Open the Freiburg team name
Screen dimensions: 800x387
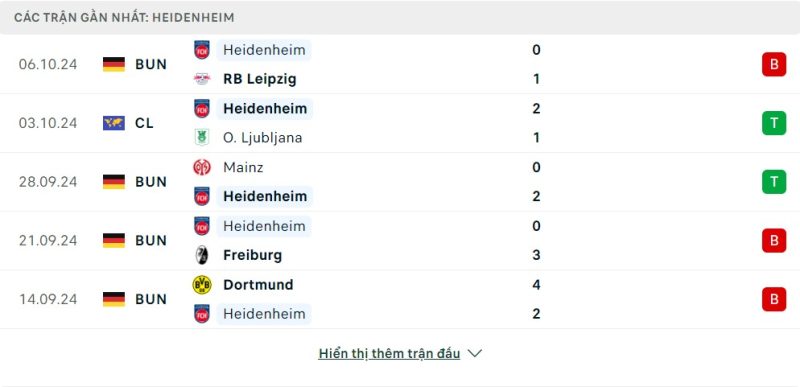point(253,255)
